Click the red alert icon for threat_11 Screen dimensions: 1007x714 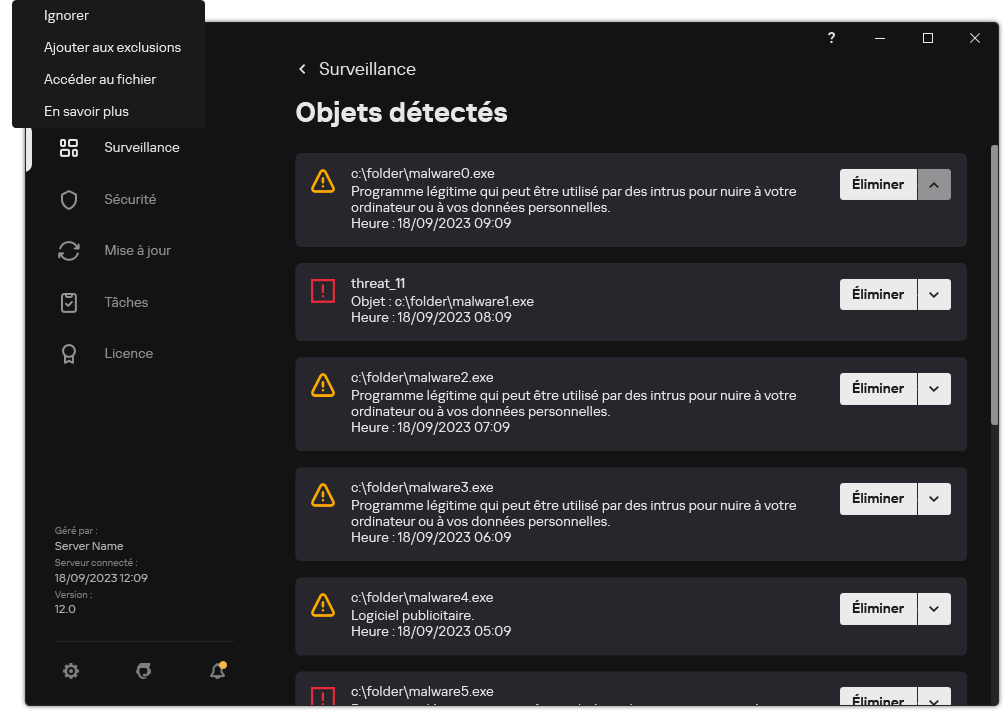(322, 291)
